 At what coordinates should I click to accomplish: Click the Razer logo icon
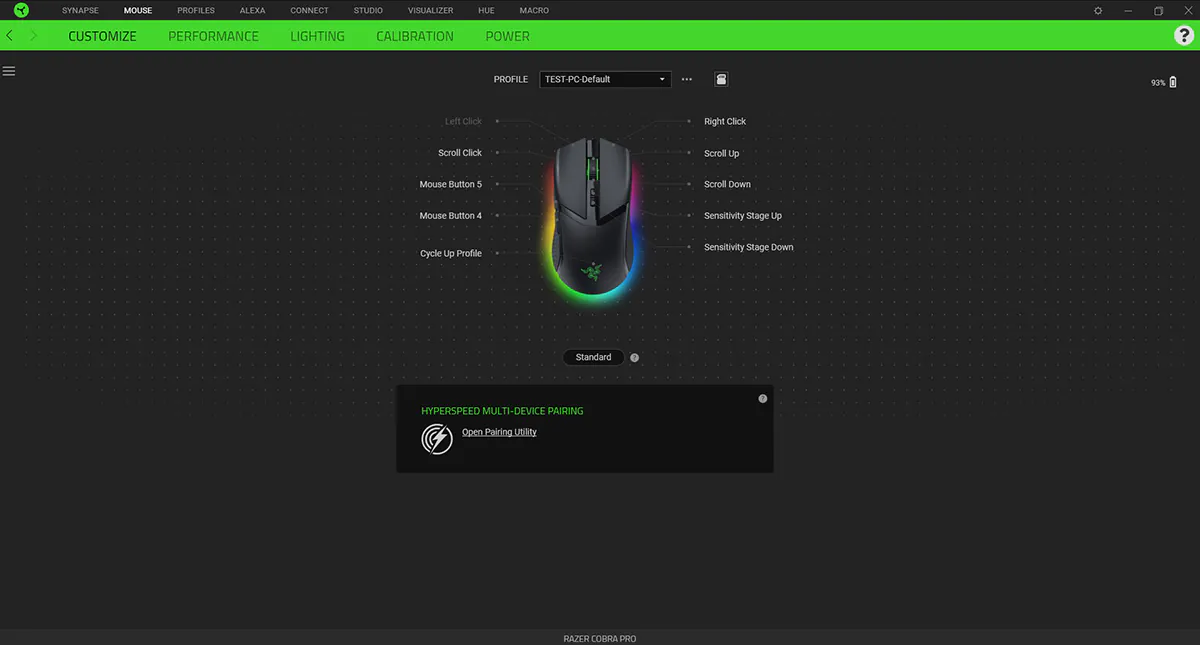pos(21,10)
